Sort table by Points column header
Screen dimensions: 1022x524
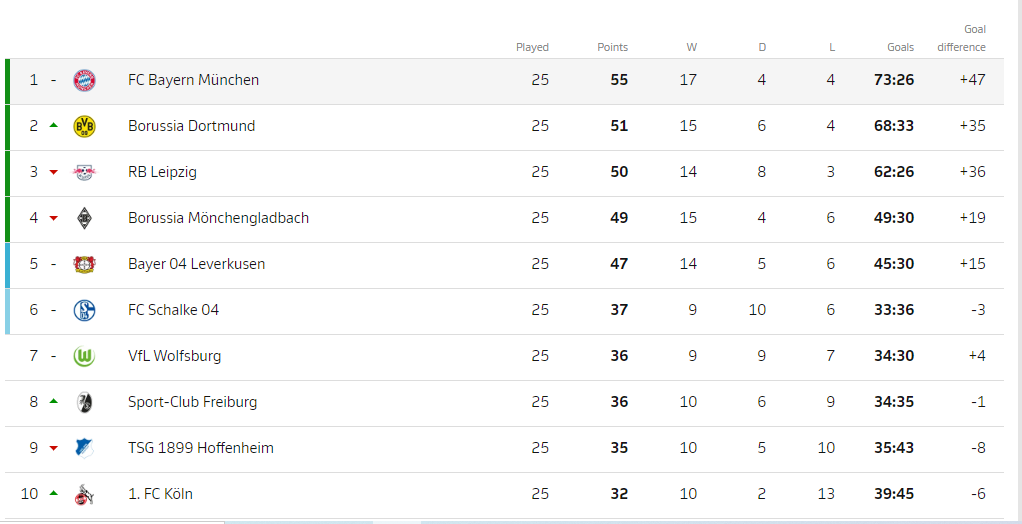(612, 47)
